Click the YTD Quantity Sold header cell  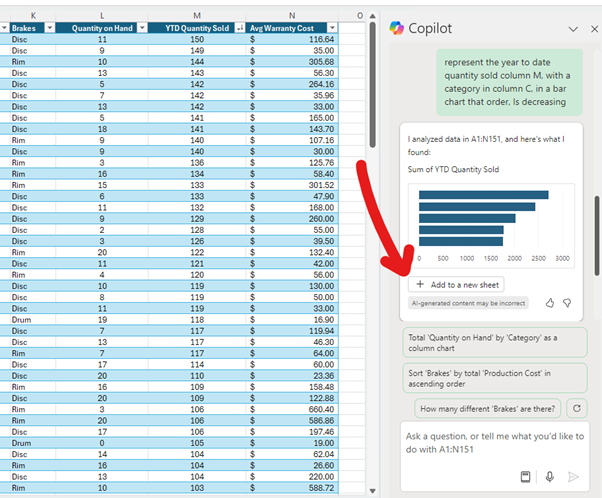(197, 28)
